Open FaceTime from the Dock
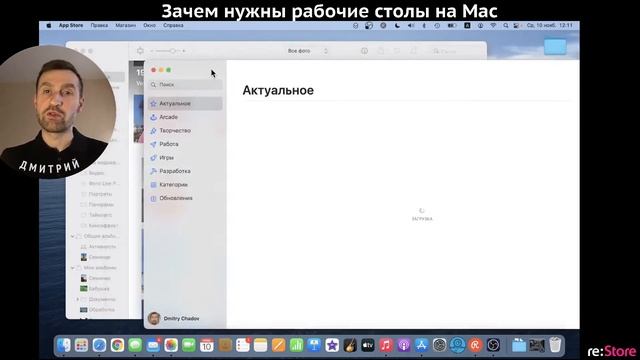This screenshot has width=640, height=360. click(x=189, y=345)
